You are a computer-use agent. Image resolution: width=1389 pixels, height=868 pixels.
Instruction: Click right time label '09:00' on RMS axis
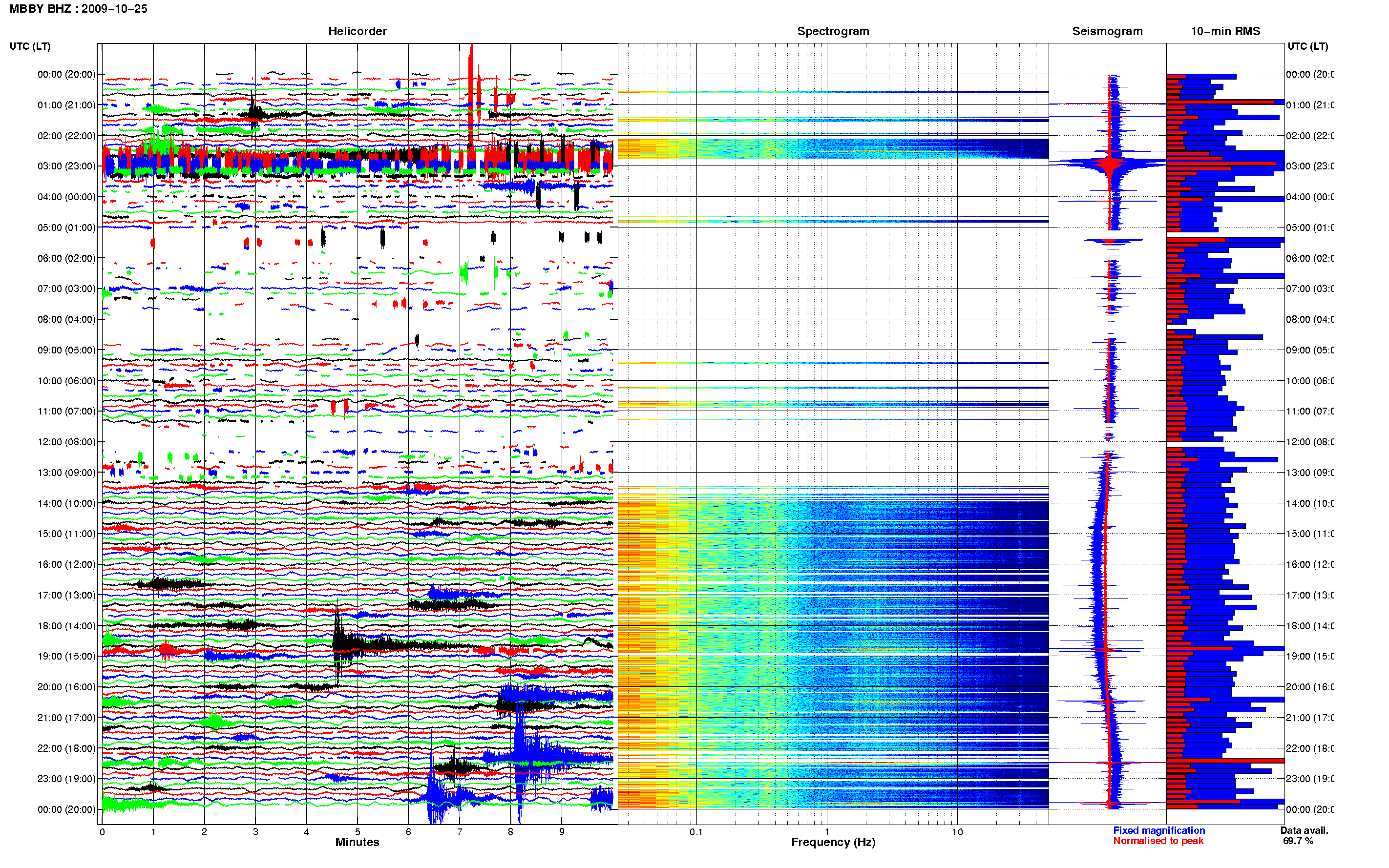[x=1309, y=350]
